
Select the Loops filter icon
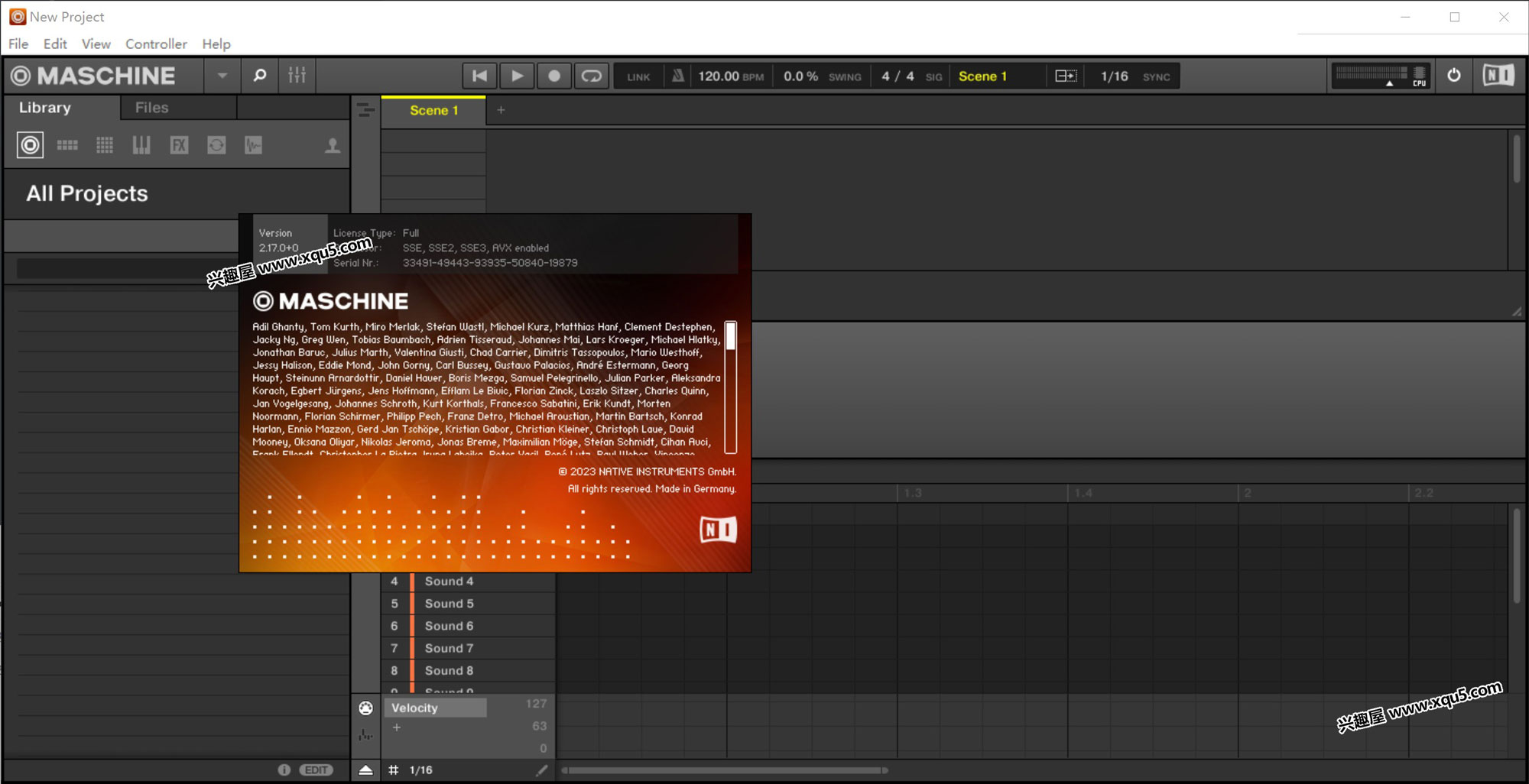pyautogui.click(x=216, y=145)
